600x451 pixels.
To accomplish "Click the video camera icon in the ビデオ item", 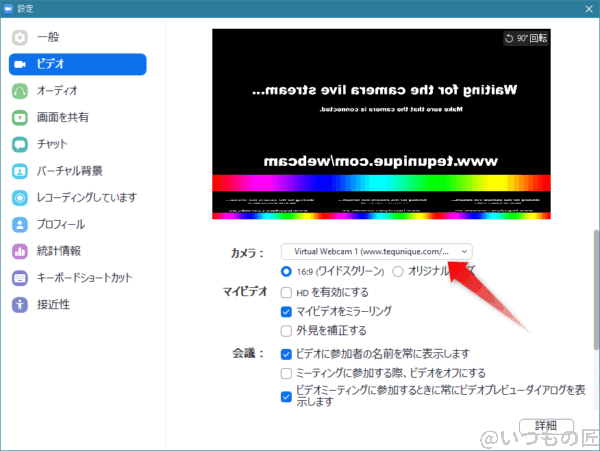I will pyautogui.click(x=20, y=64).
